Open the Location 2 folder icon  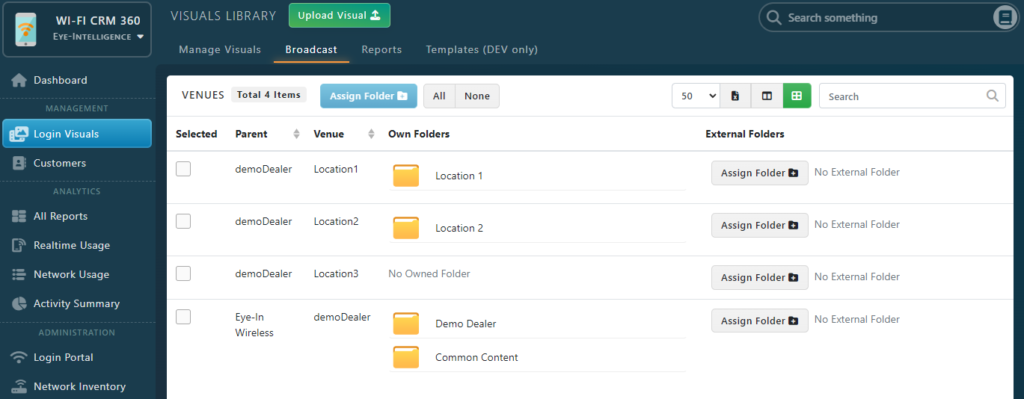406,228
